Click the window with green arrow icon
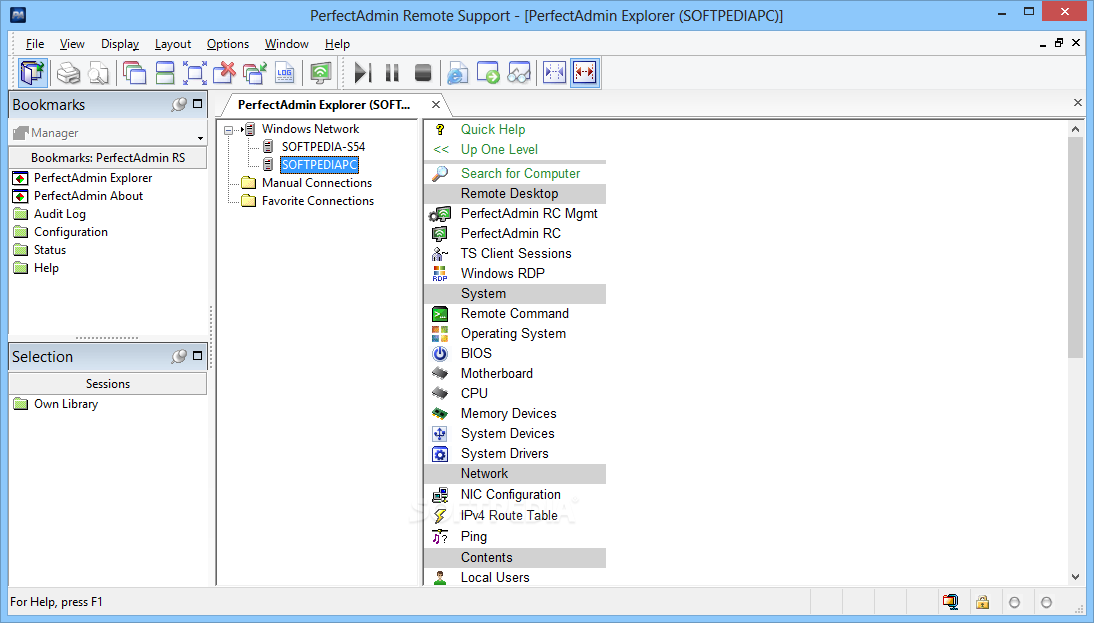The height and width of the screenshot is (623, 1094). pos(488,73)
